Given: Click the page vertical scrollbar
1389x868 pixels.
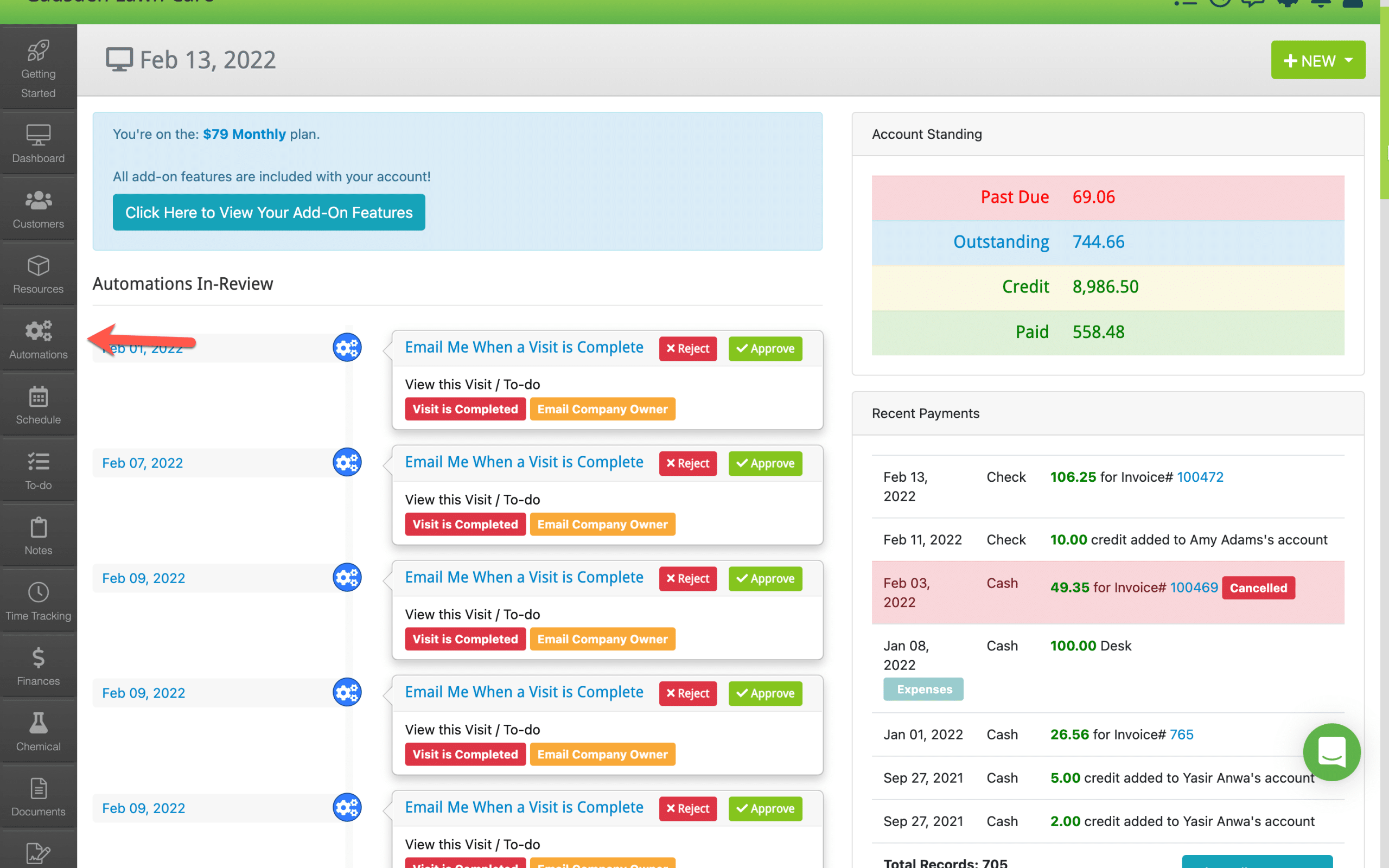Looking at the screenshot, I should tap(1385, 103).
